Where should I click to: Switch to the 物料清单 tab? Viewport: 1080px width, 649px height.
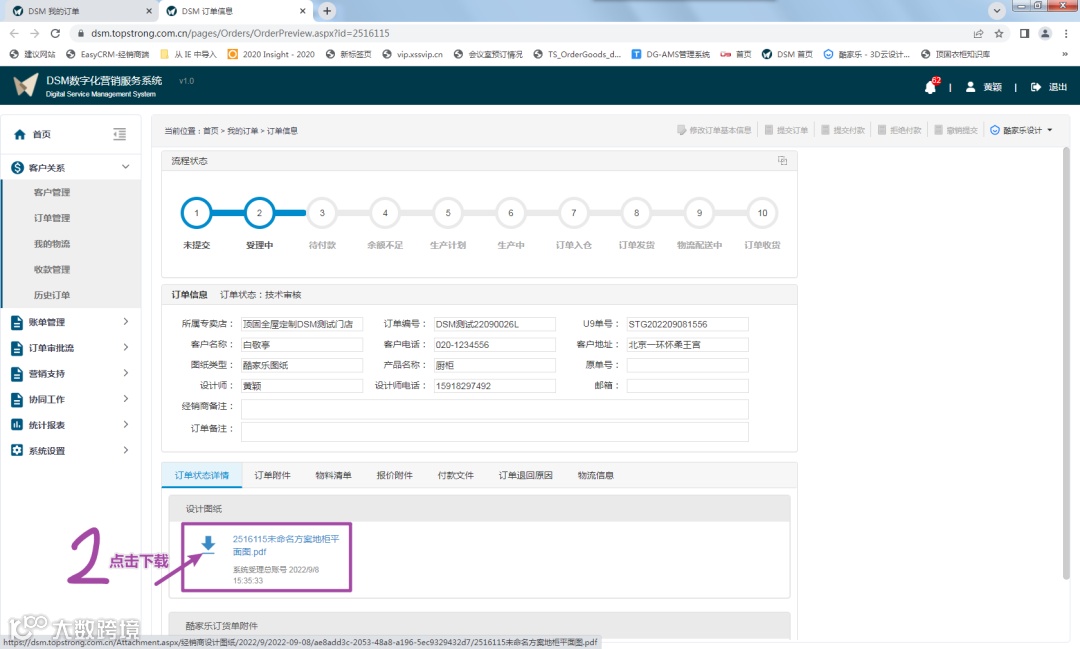pyautogui.click(x=333, y=475)
